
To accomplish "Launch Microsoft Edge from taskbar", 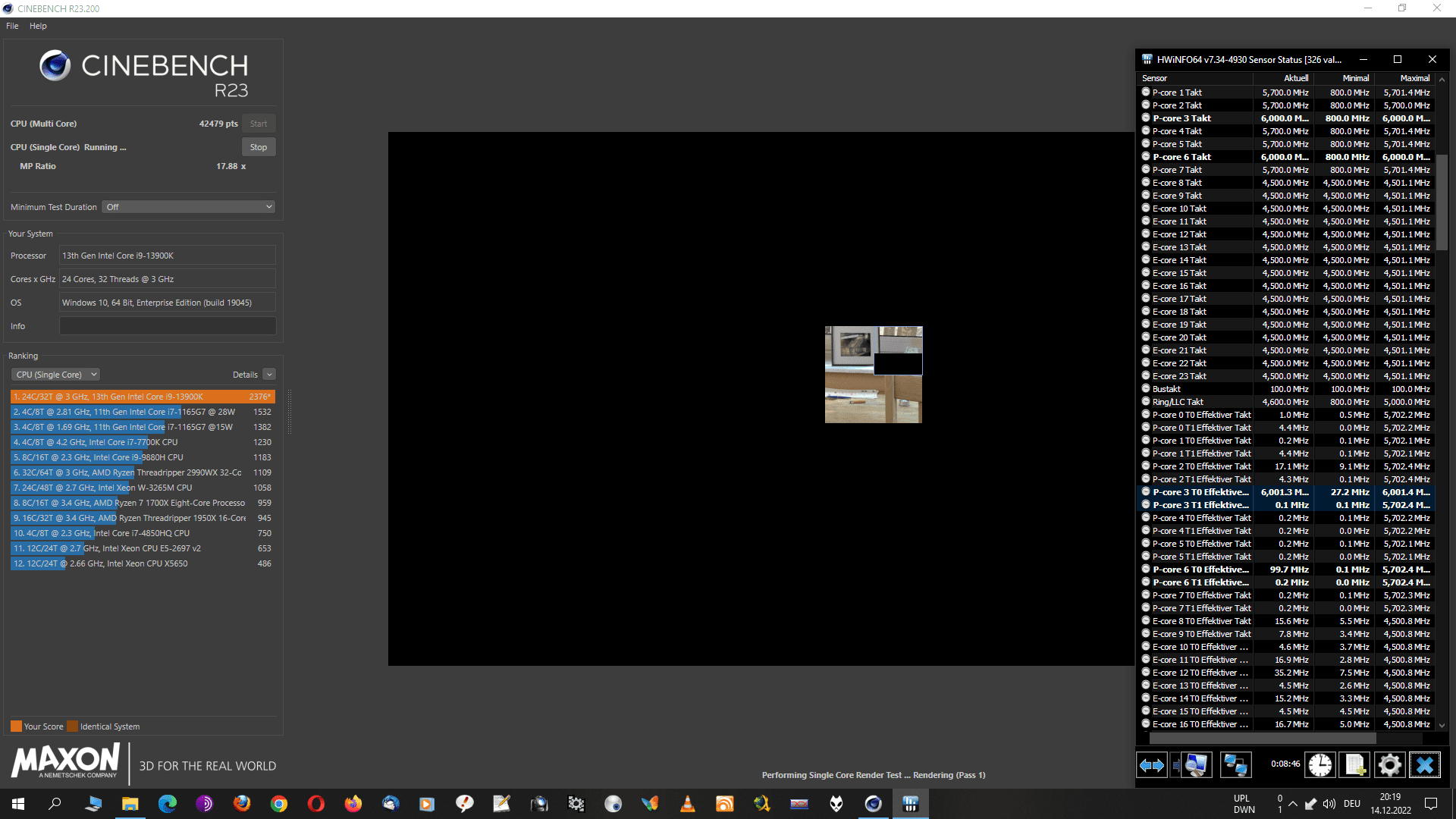I will pos(167,804).
